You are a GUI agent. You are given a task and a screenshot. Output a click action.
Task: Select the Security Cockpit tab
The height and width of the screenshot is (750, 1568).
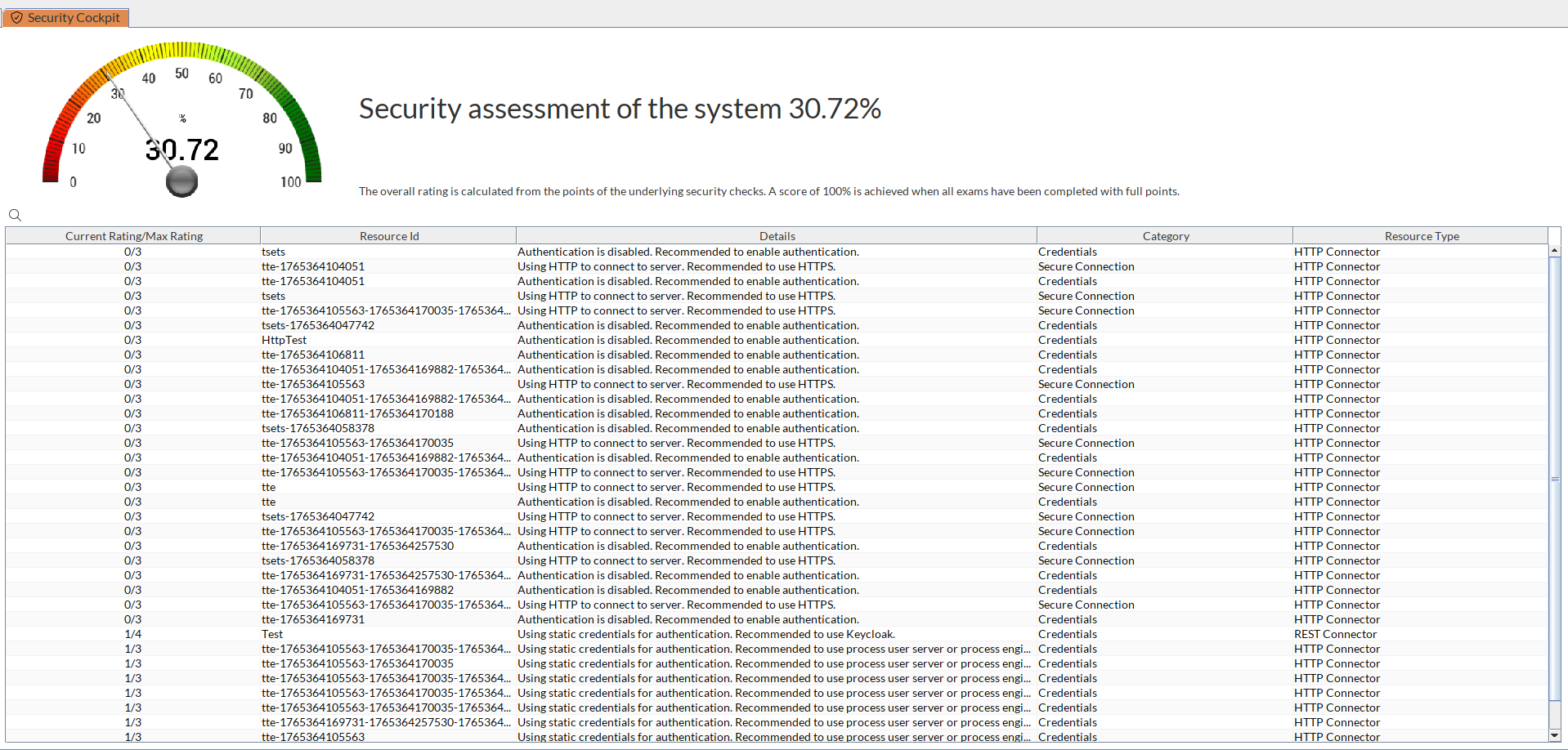[x=66, y=17]
